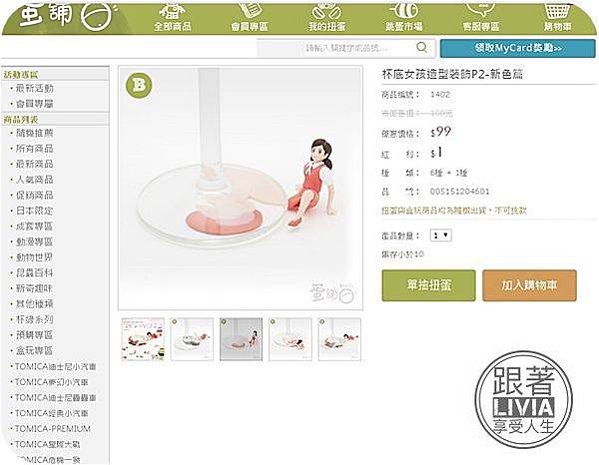Click the 單抽扭蛋 button

point(429,285)
